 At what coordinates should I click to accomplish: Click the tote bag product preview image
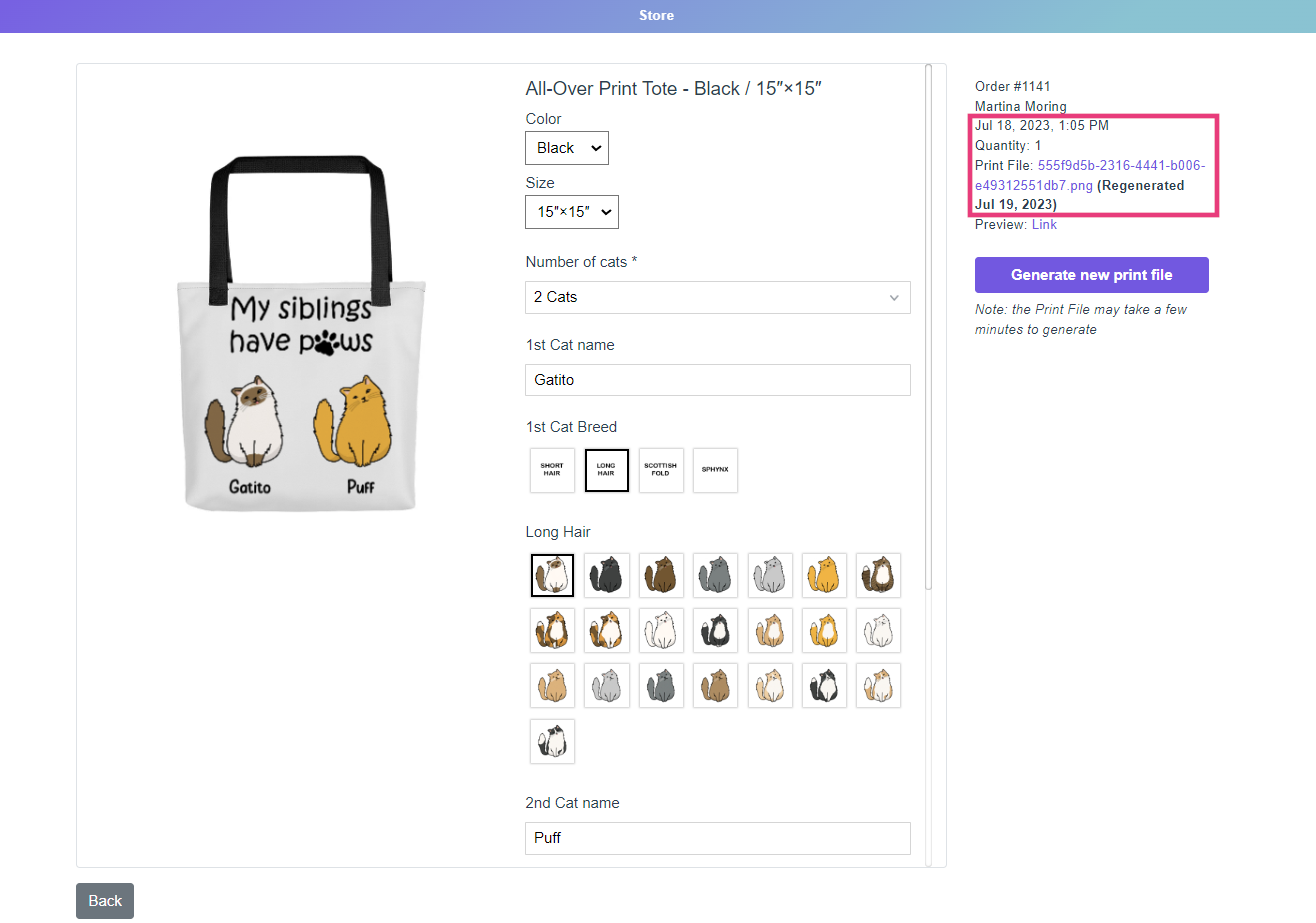pos(302,335)
